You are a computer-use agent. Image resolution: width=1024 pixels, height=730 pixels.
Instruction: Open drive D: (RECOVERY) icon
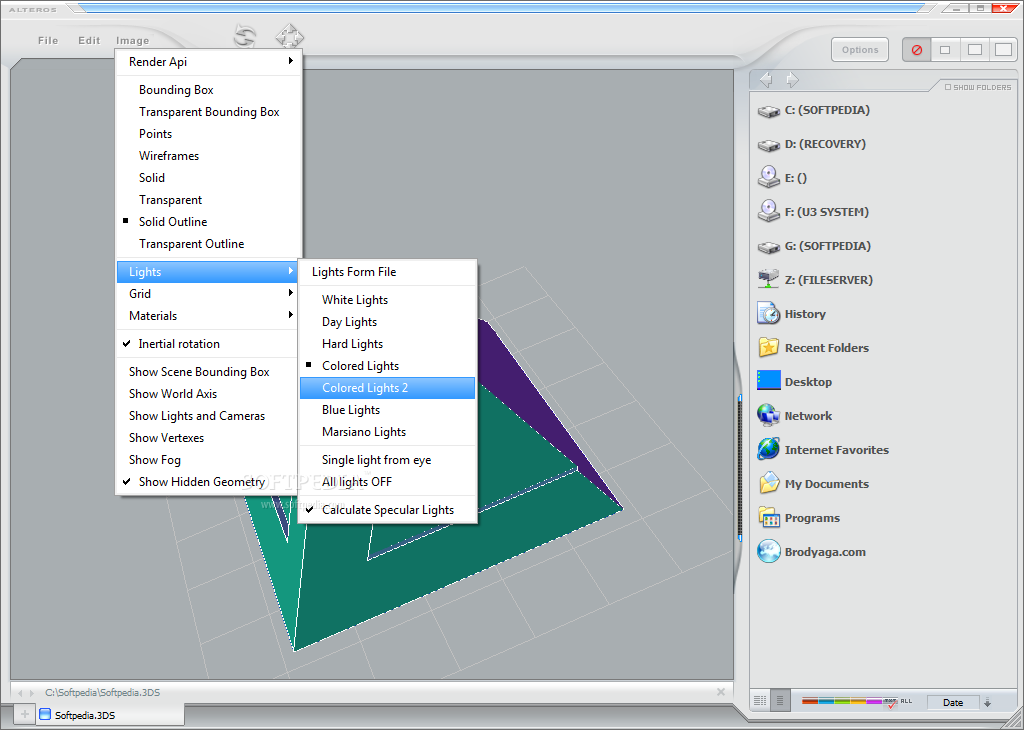pos(769,145)
